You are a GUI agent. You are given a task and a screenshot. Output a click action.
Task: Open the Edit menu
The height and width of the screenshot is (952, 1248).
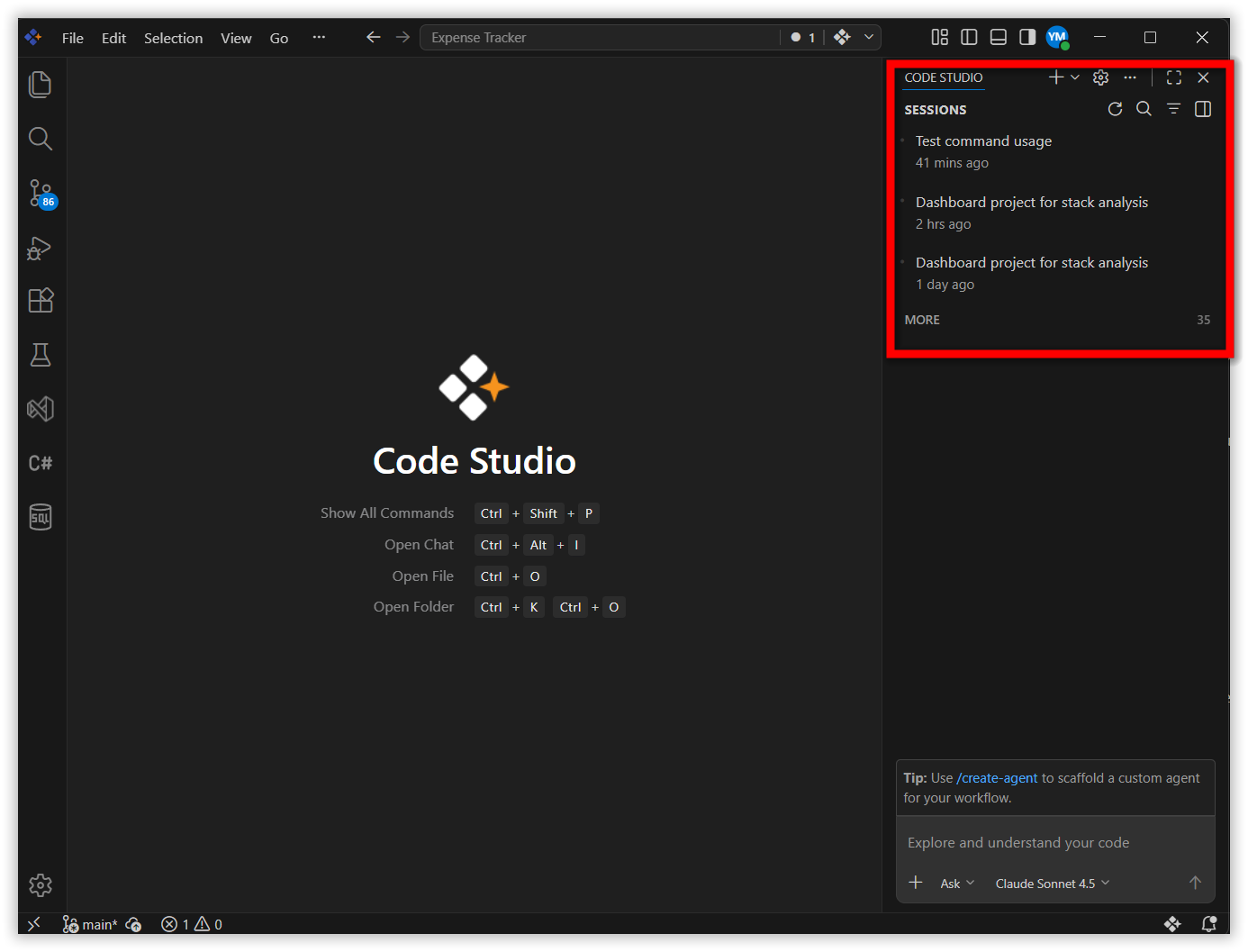tap(113, 38)
